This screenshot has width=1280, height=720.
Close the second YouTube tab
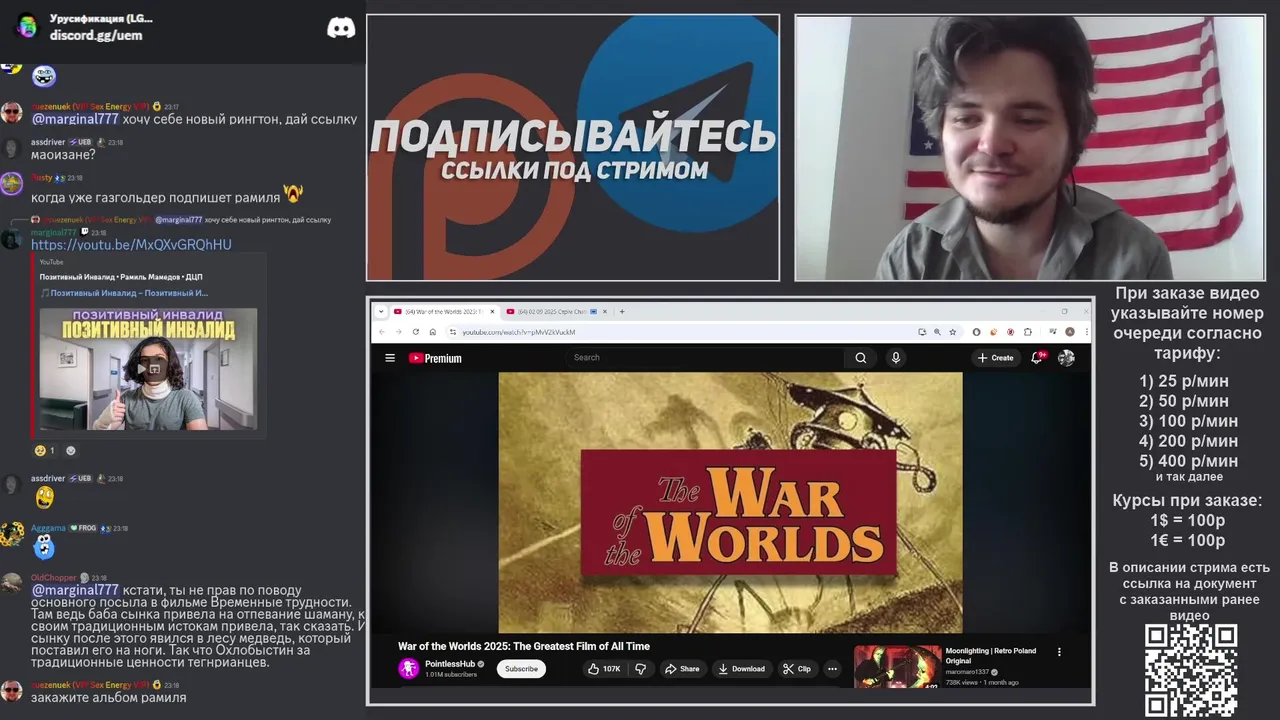point(606,311)
